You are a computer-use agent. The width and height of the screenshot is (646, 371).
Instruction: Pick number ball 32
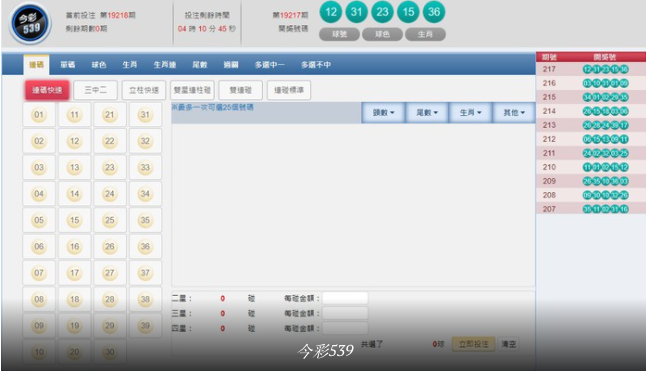point(145,141)
